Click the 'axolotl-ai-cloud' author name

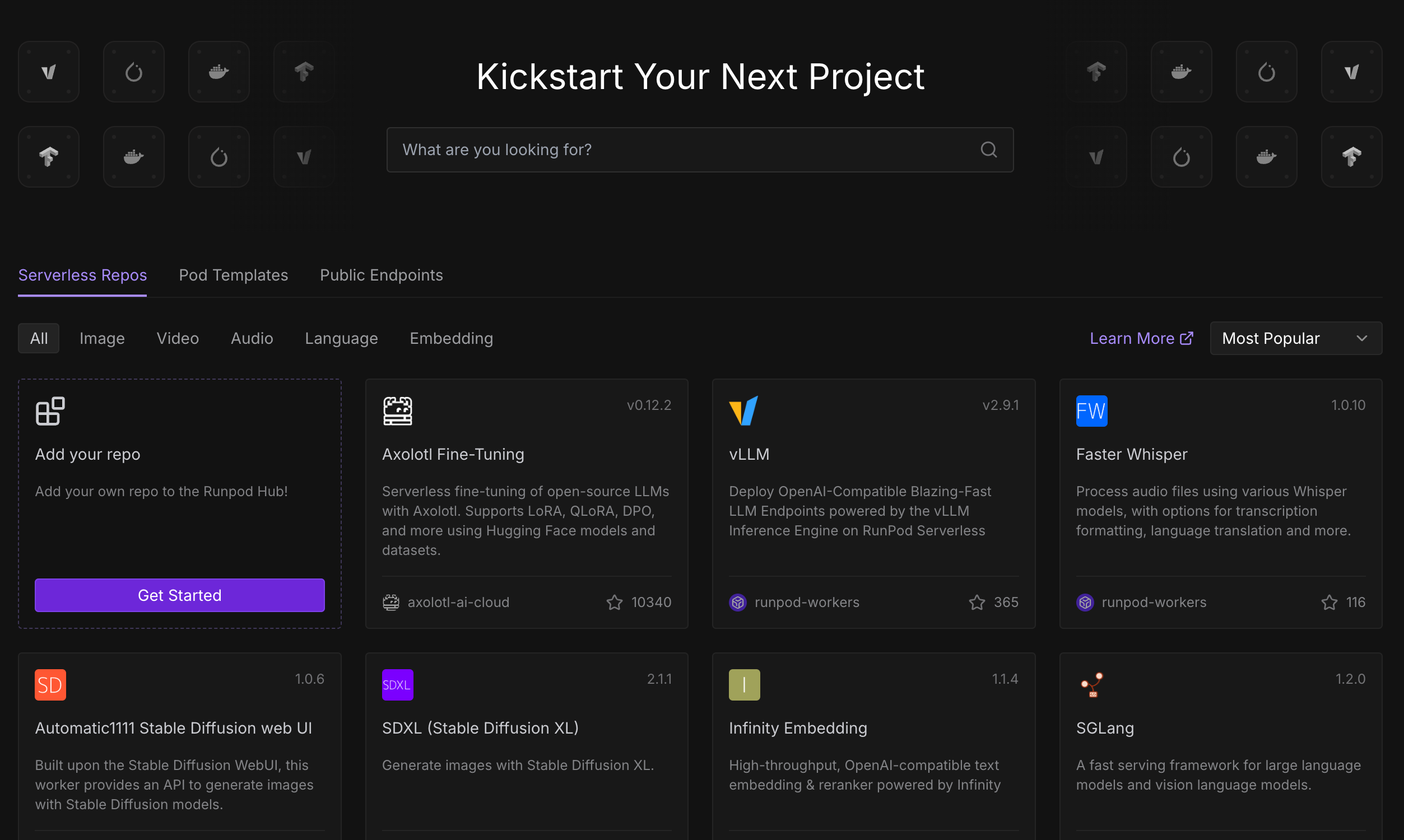[458, 602]
